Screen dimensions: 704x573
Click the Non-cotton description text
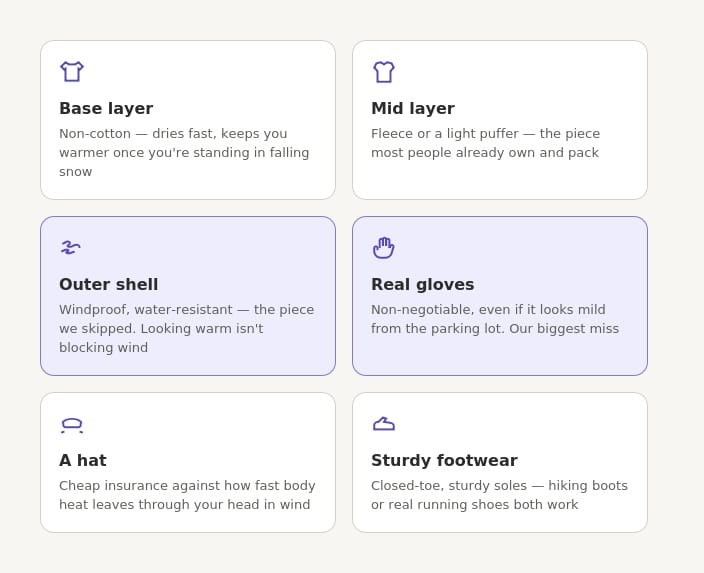tap(184, 153)
